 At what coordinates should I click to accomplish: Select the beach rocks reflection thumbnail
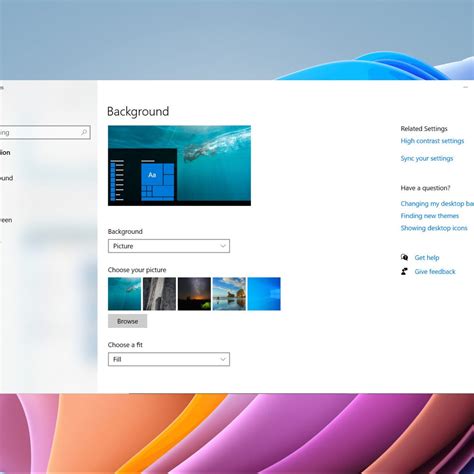tap(229, 294)
